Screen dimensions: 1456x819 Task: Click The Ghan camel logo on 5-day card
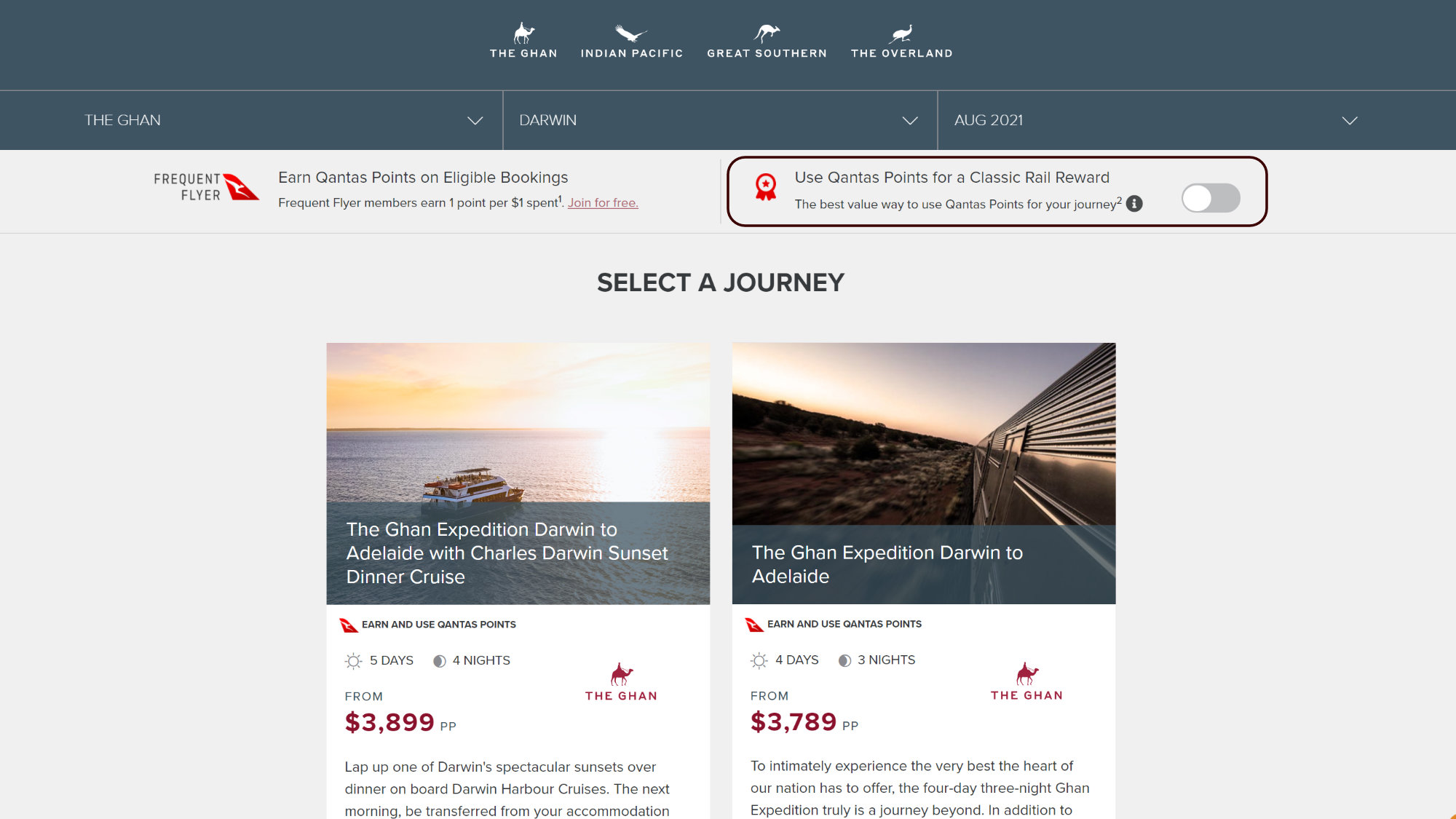click(x=621, y=682)
